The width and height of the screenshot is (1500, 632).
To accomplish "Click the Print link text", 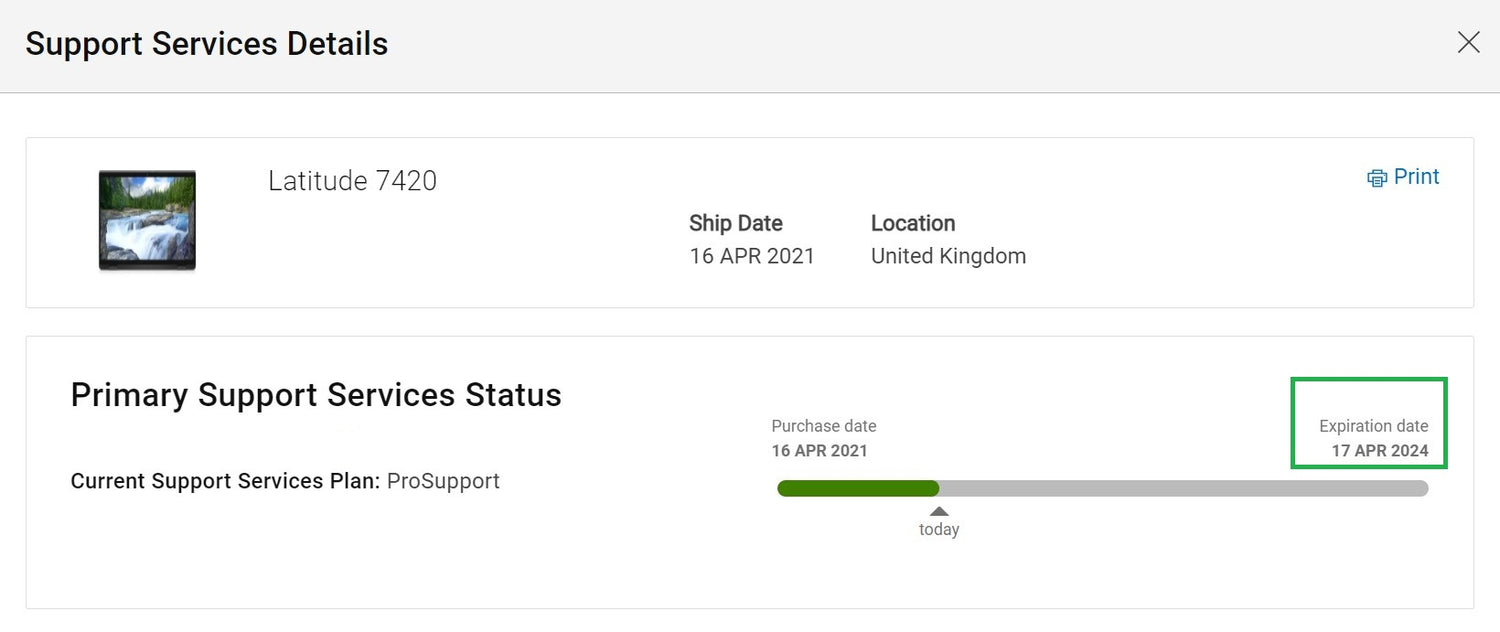I will (1416, 177).
